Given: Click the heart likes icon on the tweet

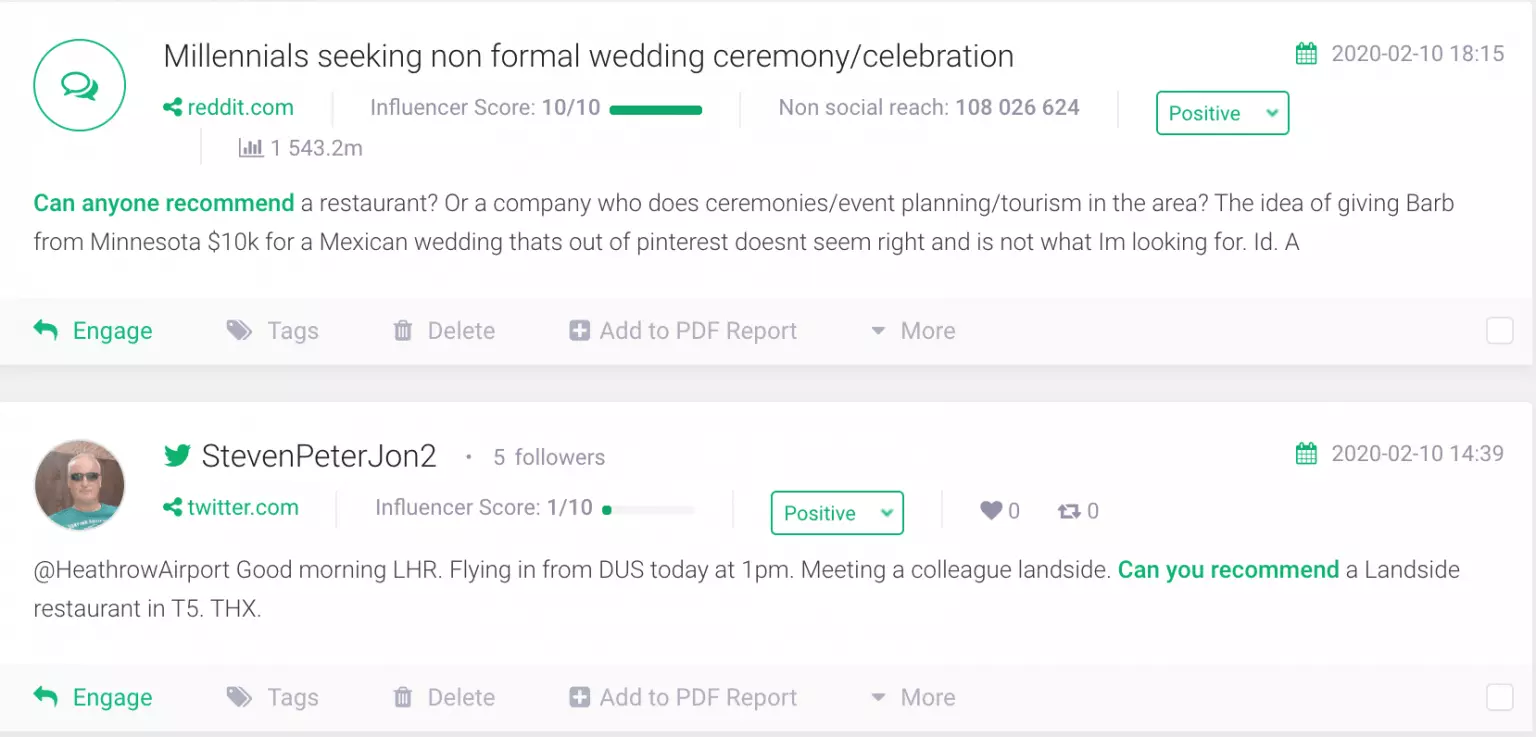Looking at the screenshot, I should (991, 511).
